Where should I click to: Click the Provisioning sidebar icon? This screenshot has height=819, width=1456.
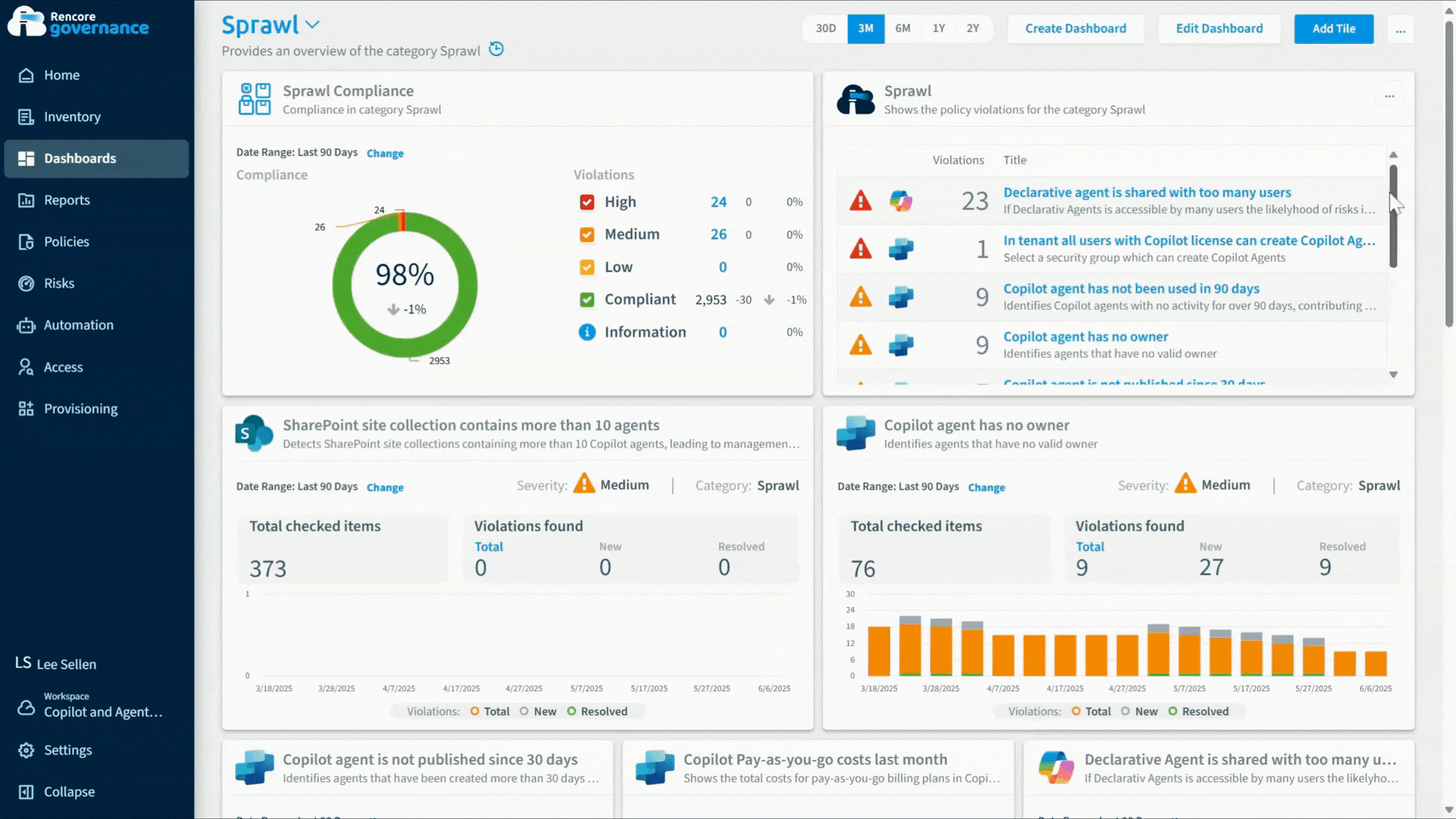click(26, 409)
